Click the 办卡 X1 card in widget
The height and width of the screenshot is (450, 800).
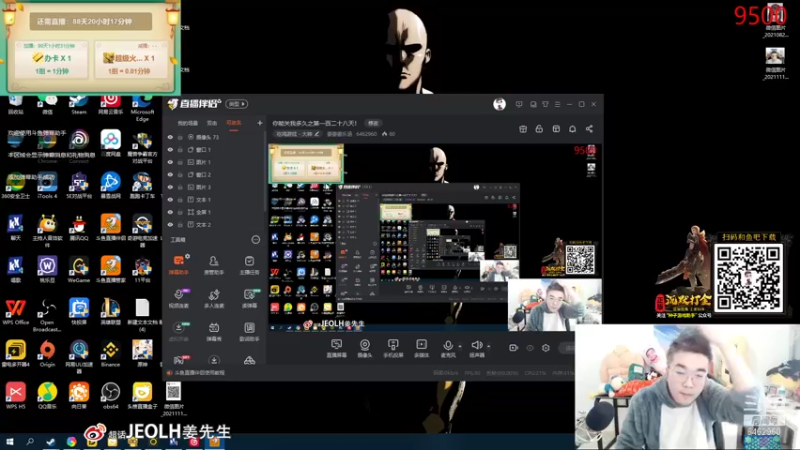point(52,60)
